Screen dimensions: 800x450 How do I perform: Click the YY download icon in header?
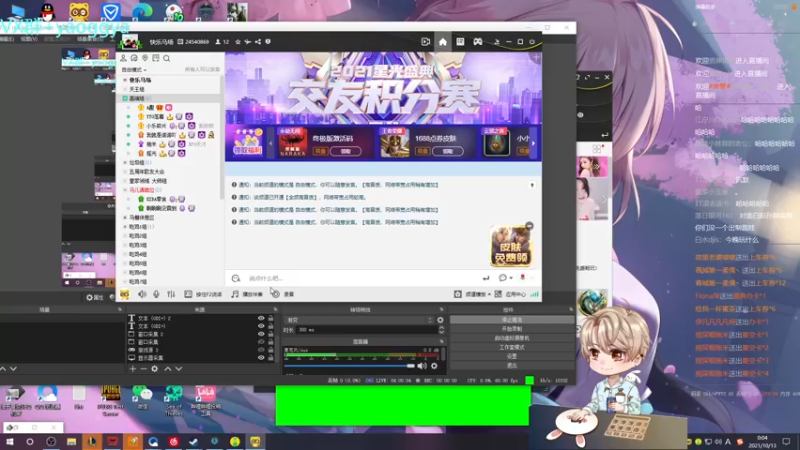496,42
